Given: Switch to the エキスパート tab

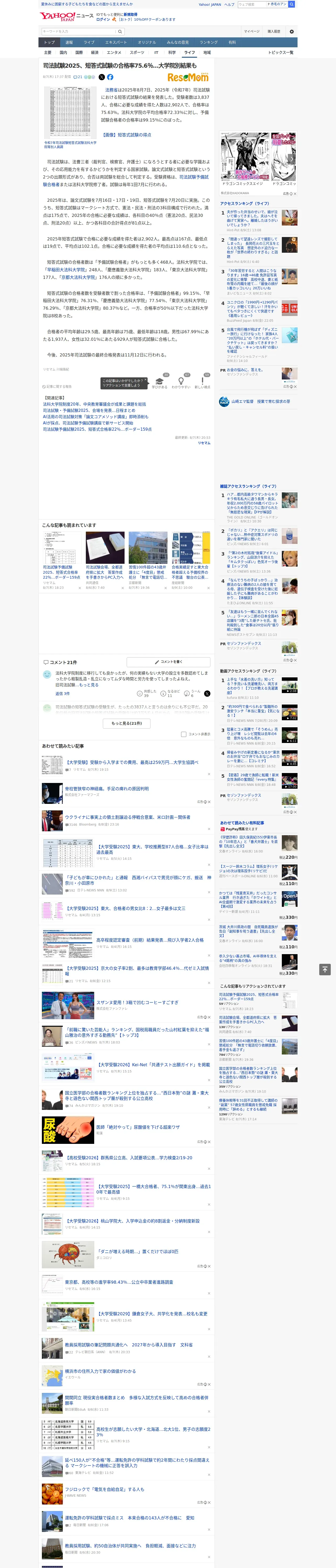Looking at the screenshot, I should coord(116,43).
